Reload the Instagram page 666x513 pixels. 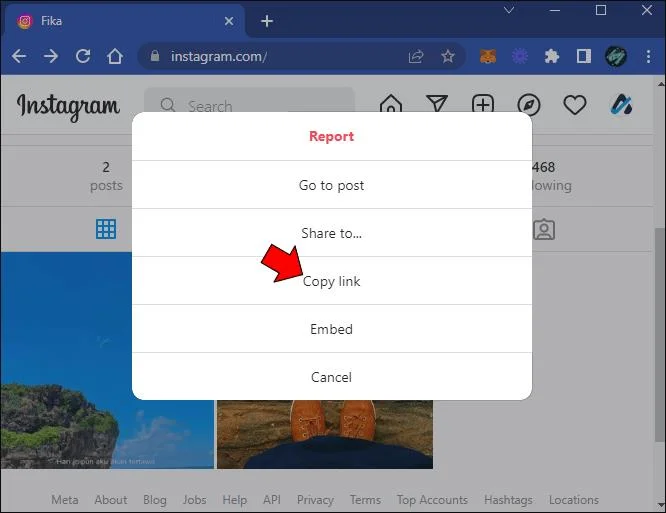point(83,56)
